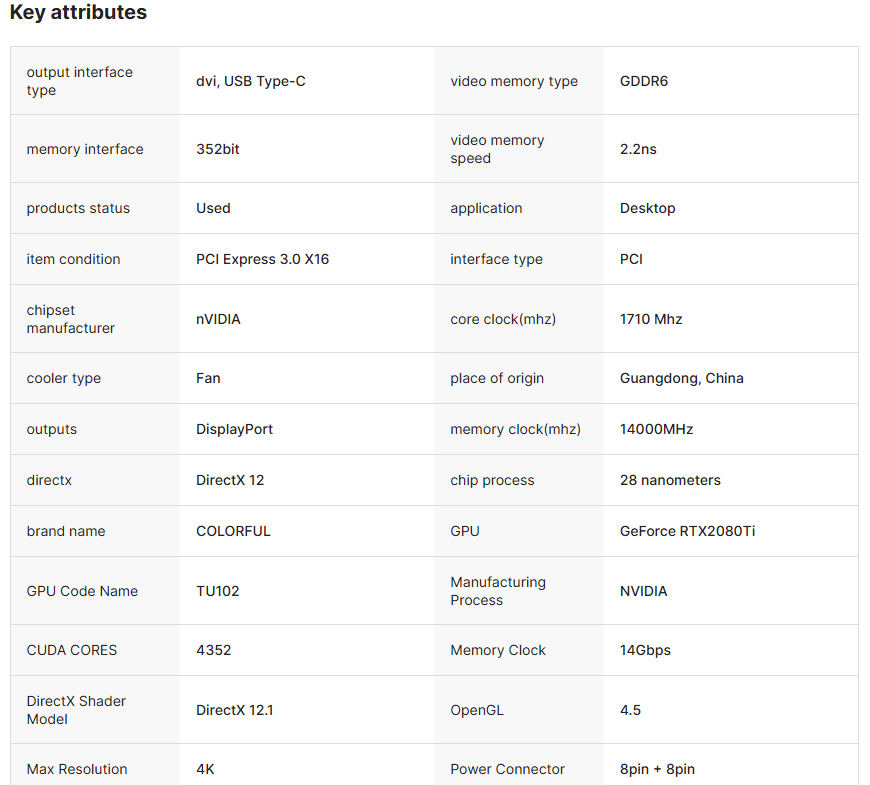Select the 'application' label
870x785 pixels.
pos(486,209)
